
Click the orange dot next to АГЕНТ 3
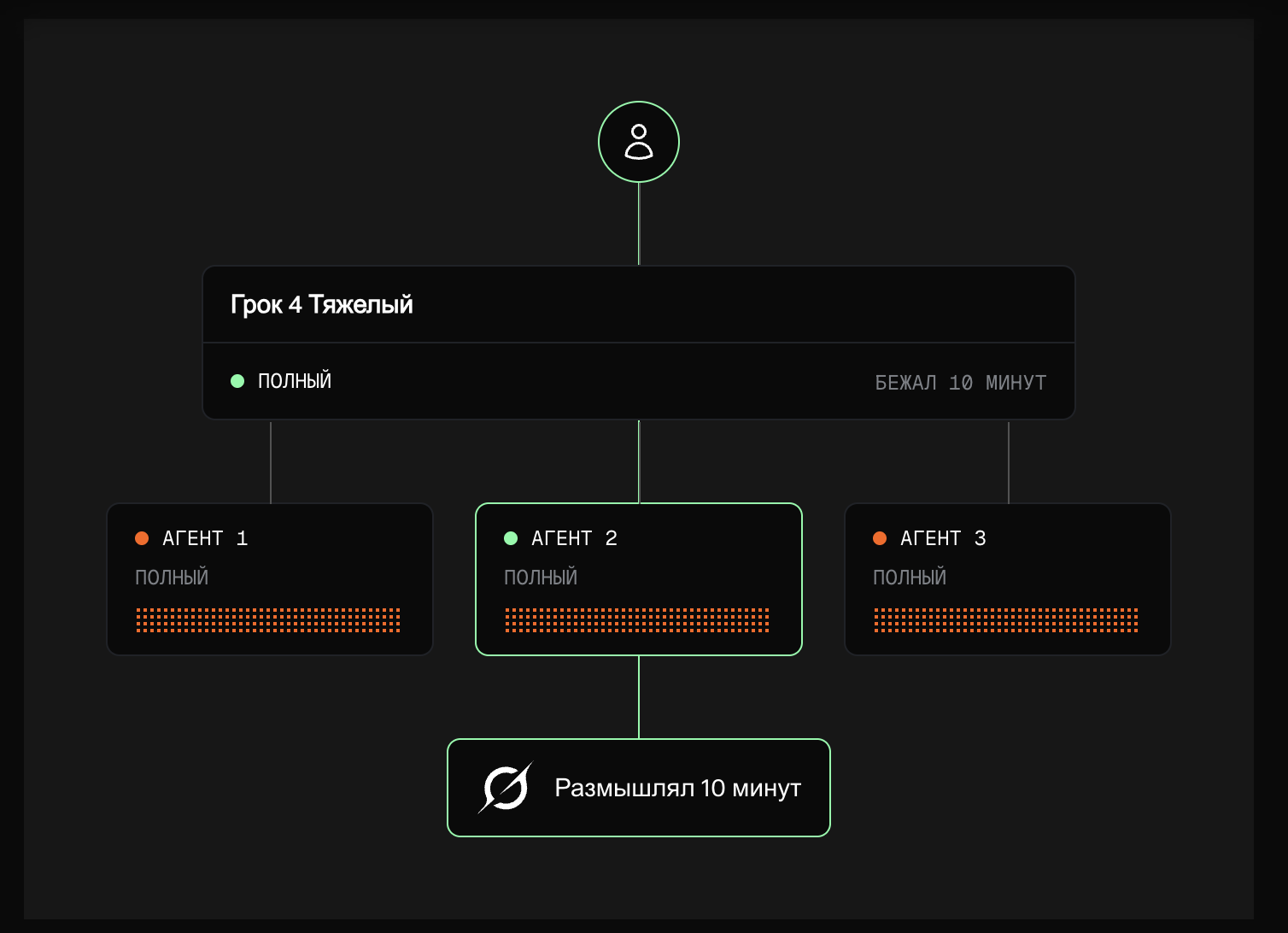click(x=880, y=538)
